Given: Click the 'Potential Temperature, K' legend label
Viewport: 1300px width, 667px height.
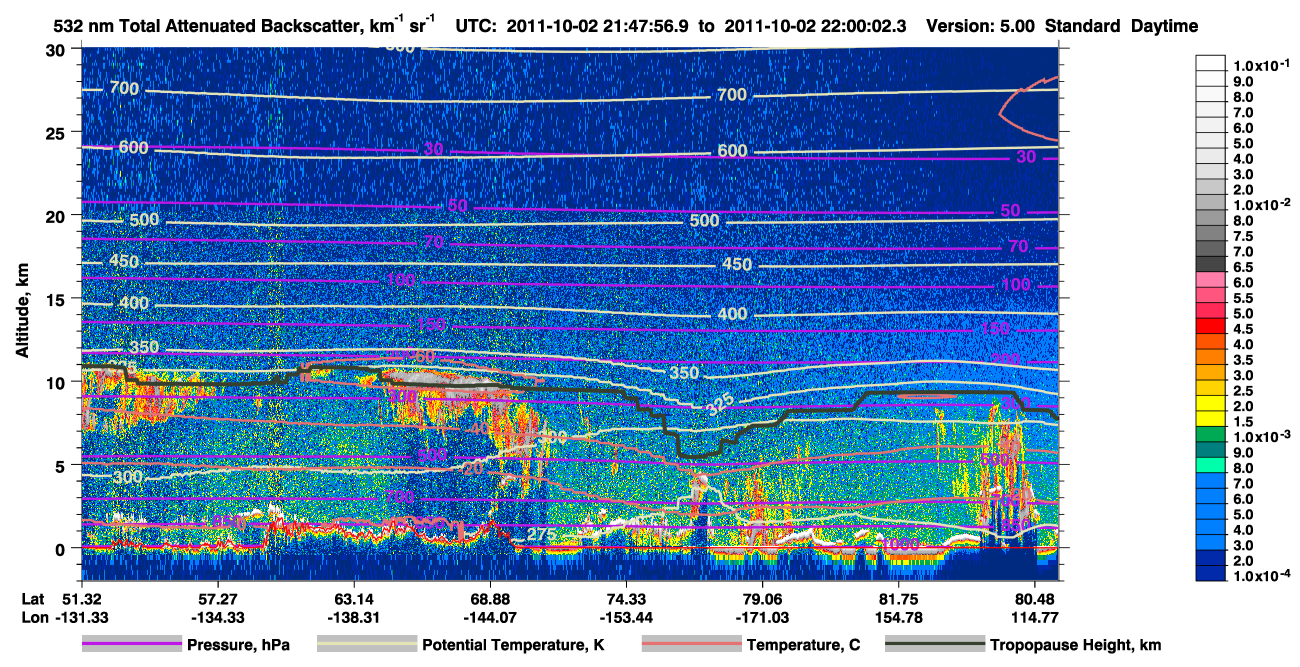Looking at the screenshot, I should [x=513, y=645].
